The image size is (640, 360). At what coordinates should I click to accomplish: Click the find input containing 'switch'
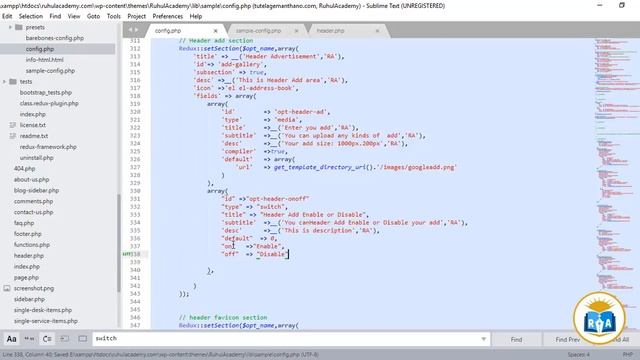[x=286, y=339]
